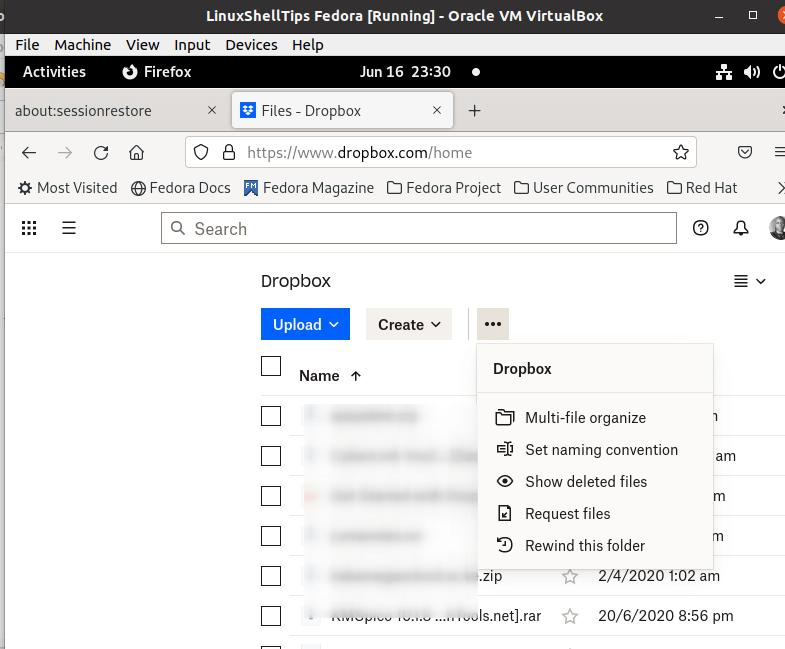Open the list view layout dropdown
The height and width of the screenshot is (649, 785).
point(749,281)
